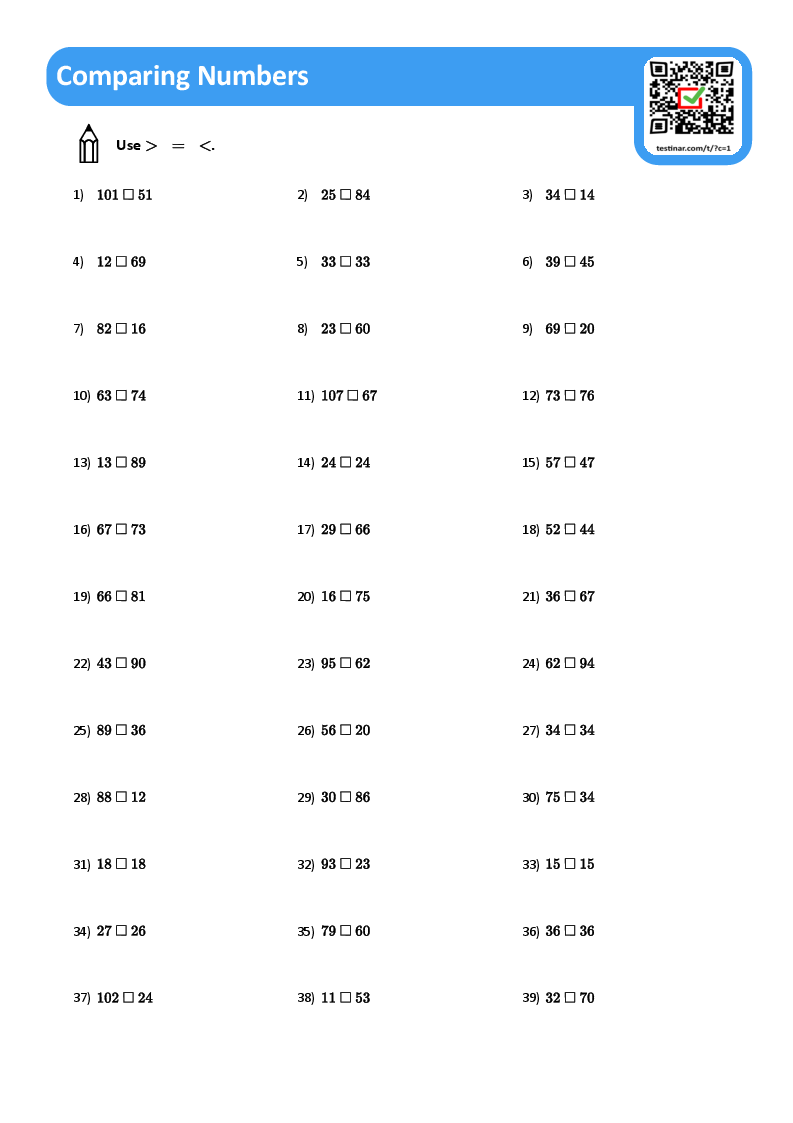
Task: Click the answer box in problem 5
Action: click(x=345, y=262)
